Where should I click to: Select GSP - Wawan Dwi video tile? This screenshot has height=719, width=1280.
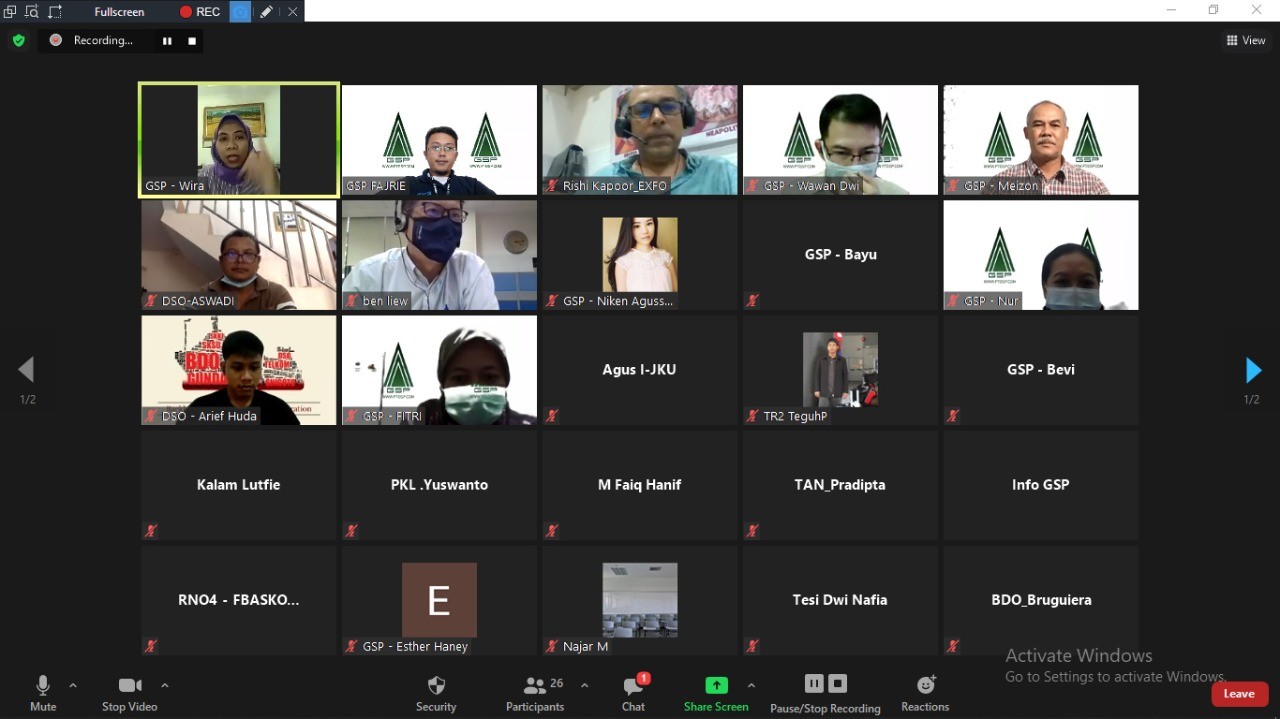840,140
